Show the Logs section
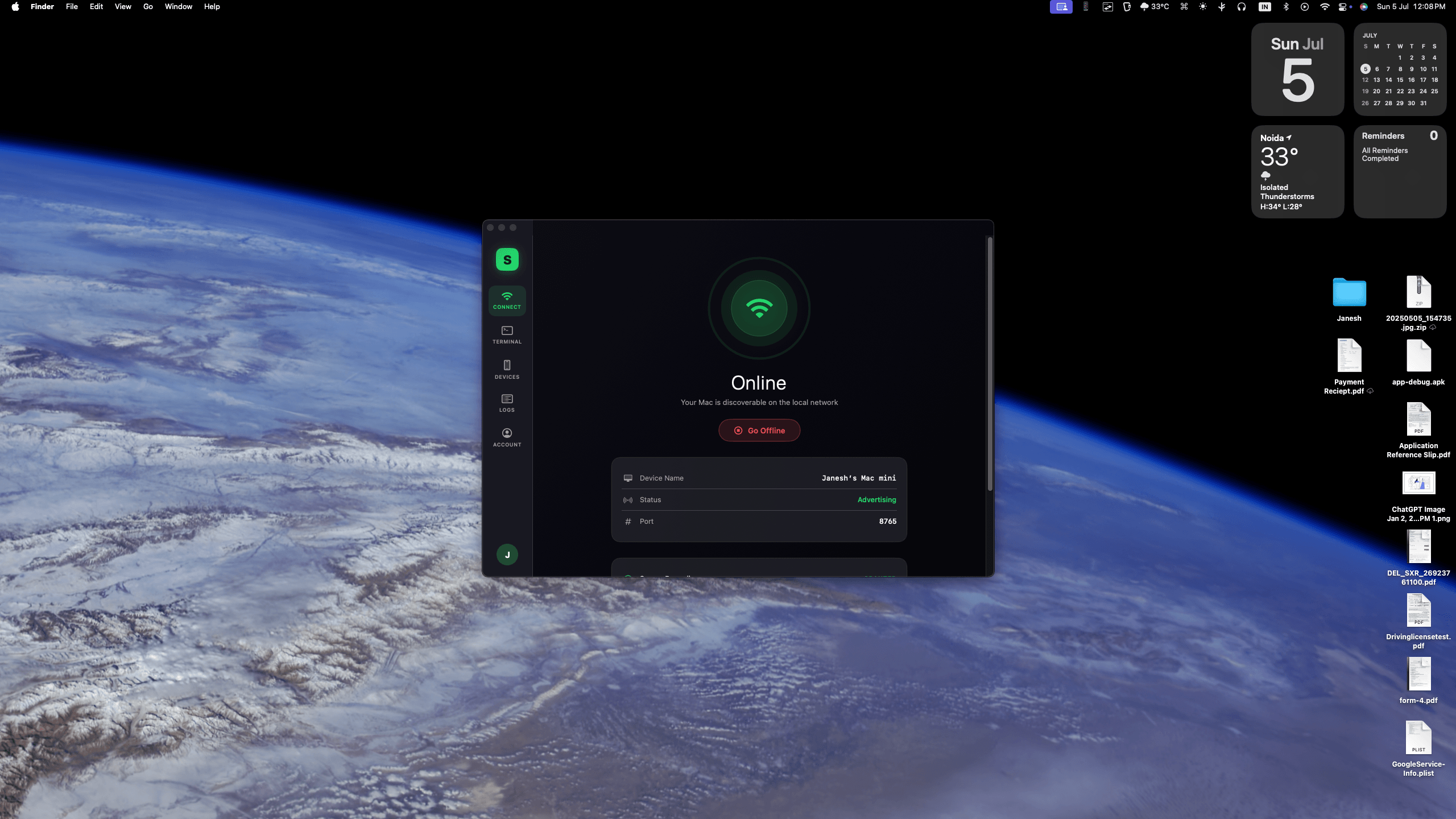Screen dimensions: 1456x819 [x=507, y=403]
